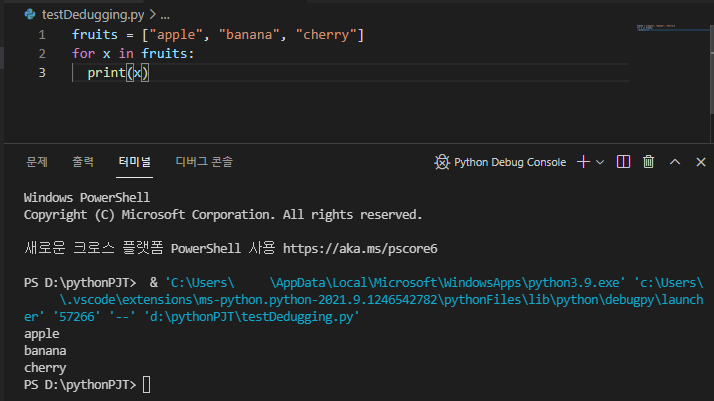Open the terminal launch profile dropdown chevron
714x401 pixels.
click(x=600, y=162)
